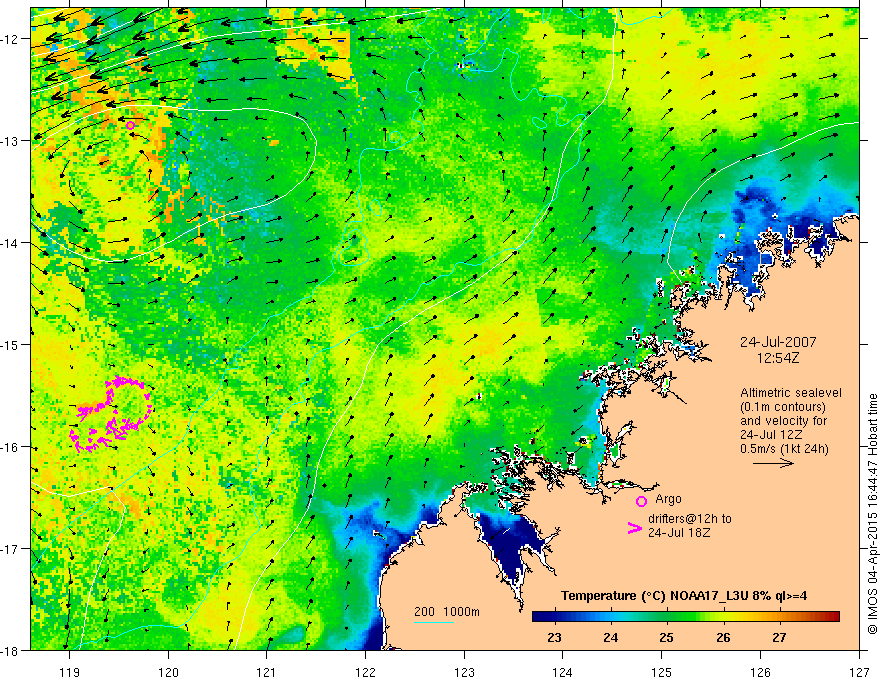880x680 pixels.
Task: Click the Temperature (°C) NOAA17_L3U title
Action: [684, 596]
